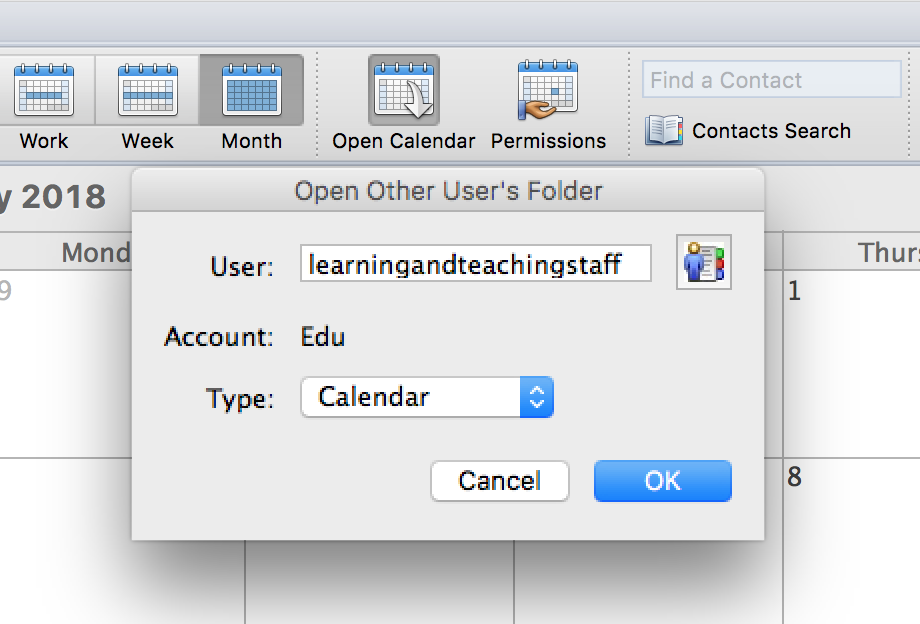Screen dimensions: 920x624
Task: Open the Calendar type combo box
Action: coord(427,397)
